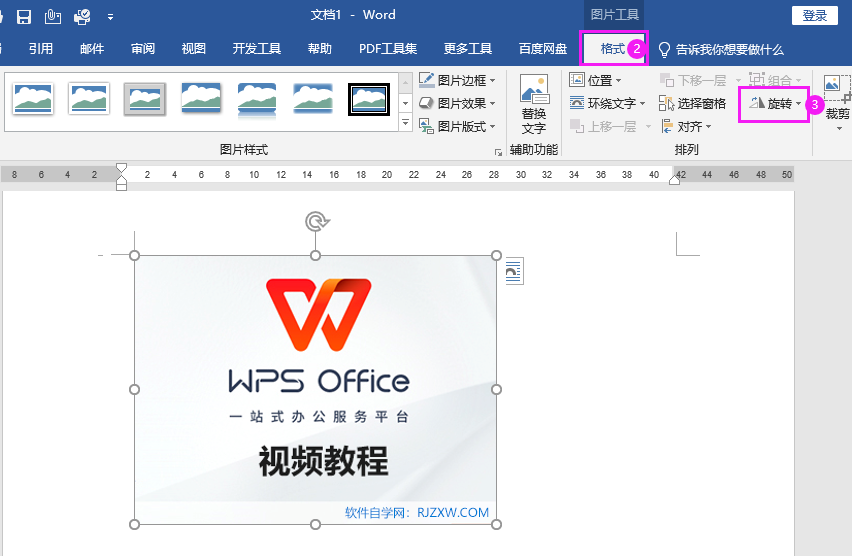Open the 图片版式 dropdown

(x=457, y=127)
